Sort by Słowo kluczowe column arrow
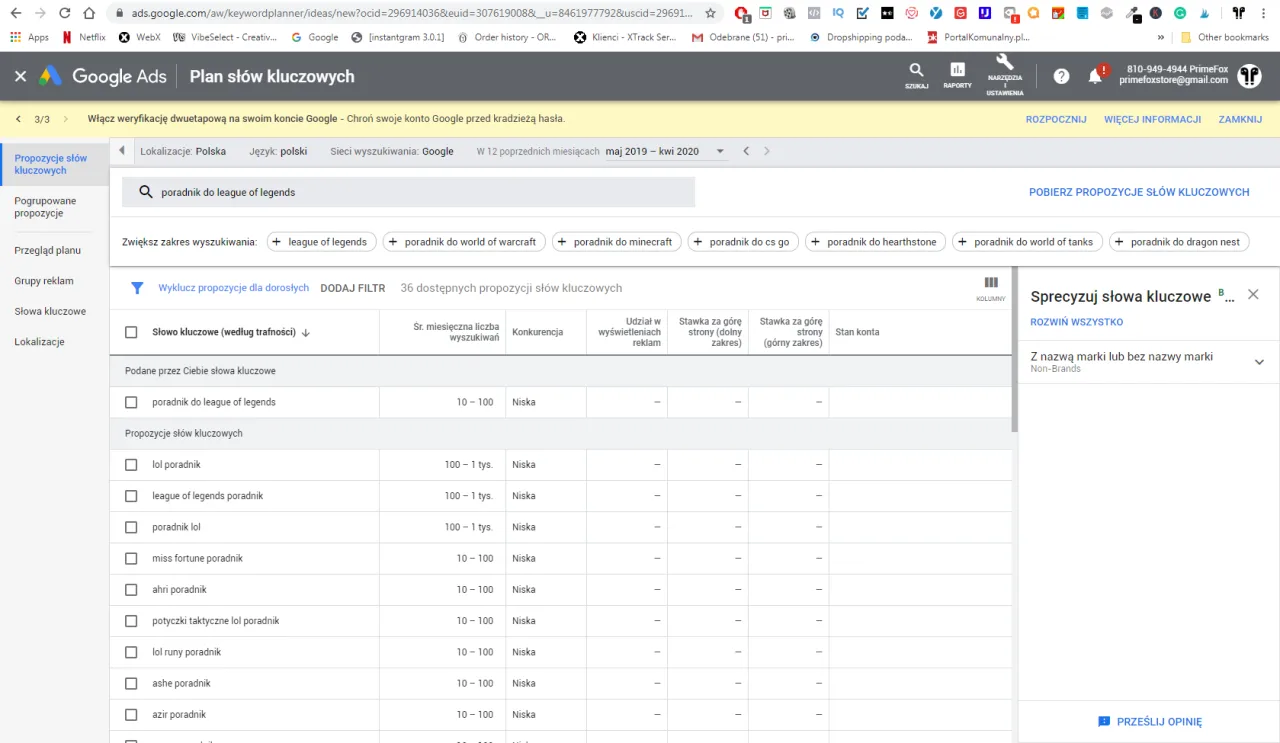Screen dimensions: 1280x743 pyautogui.click(x=306, y=333)
